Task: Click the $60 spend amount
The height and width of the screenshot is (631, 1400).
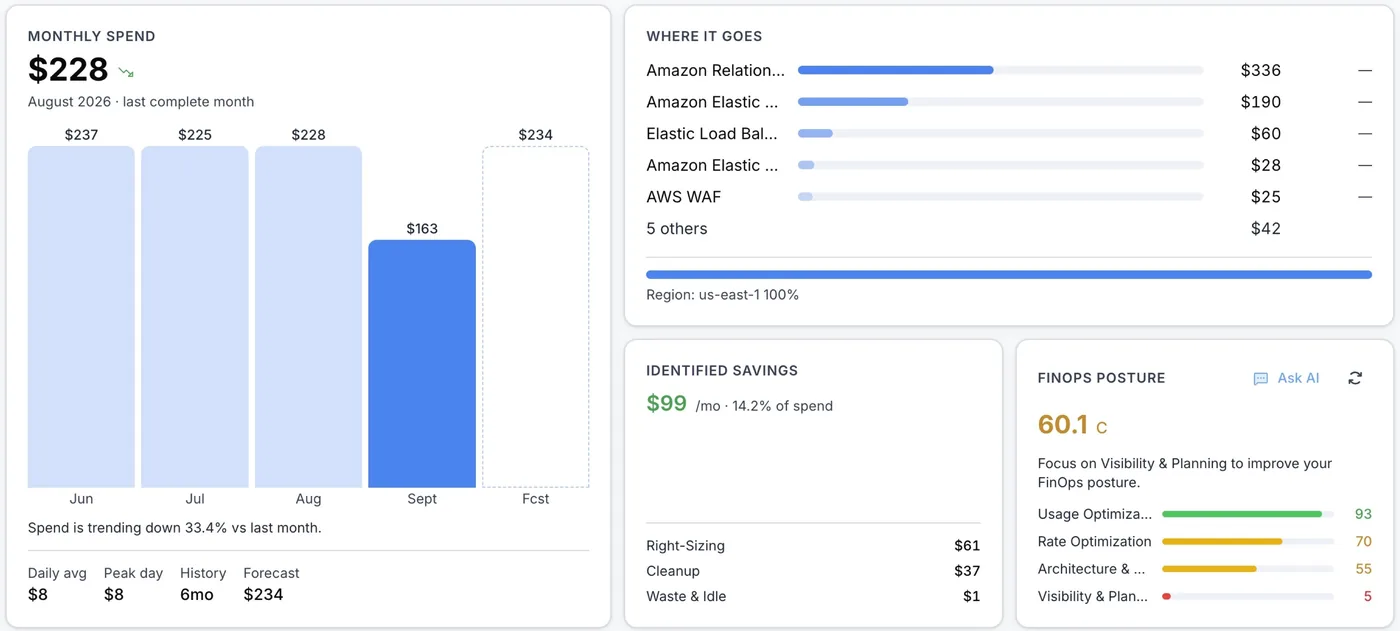Action: (1265, 133)
